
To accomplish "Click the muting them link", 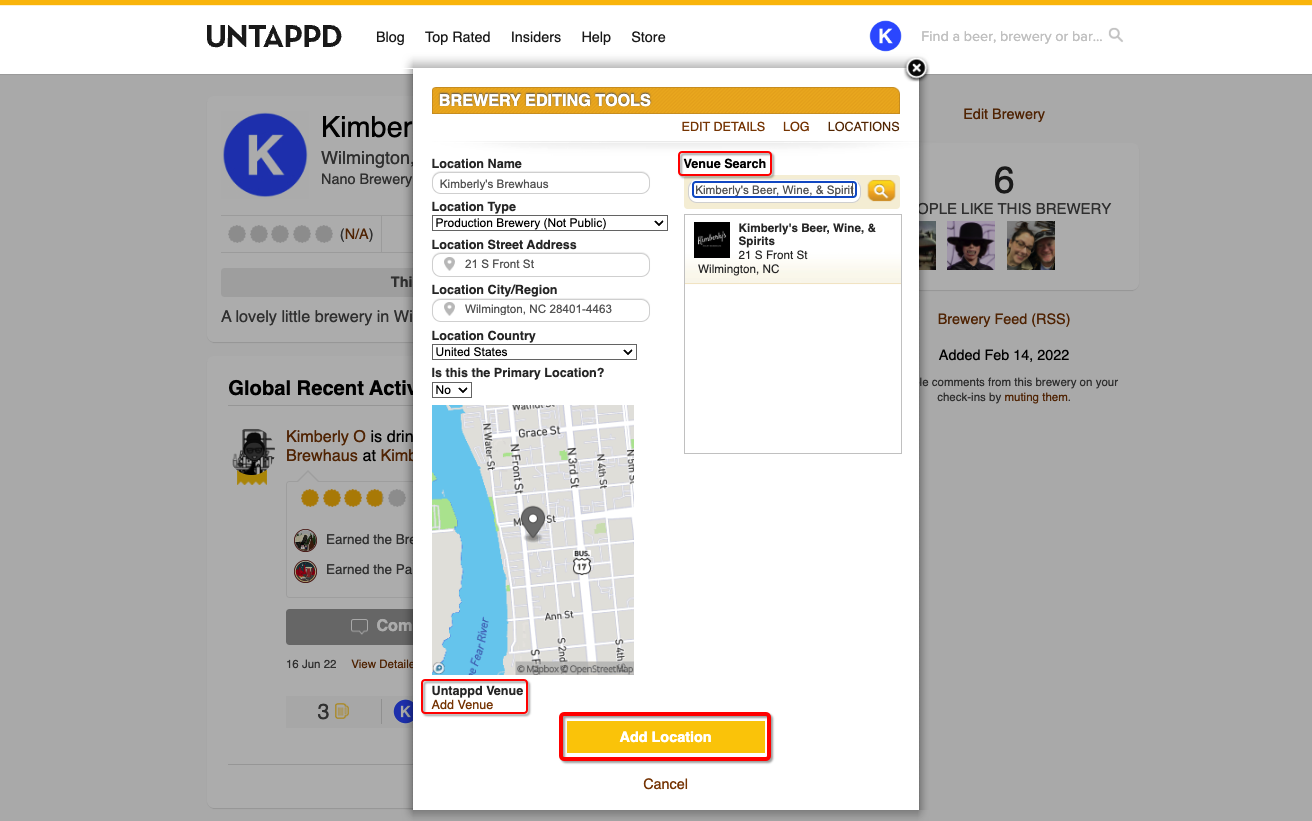I will pos(1037,397).
